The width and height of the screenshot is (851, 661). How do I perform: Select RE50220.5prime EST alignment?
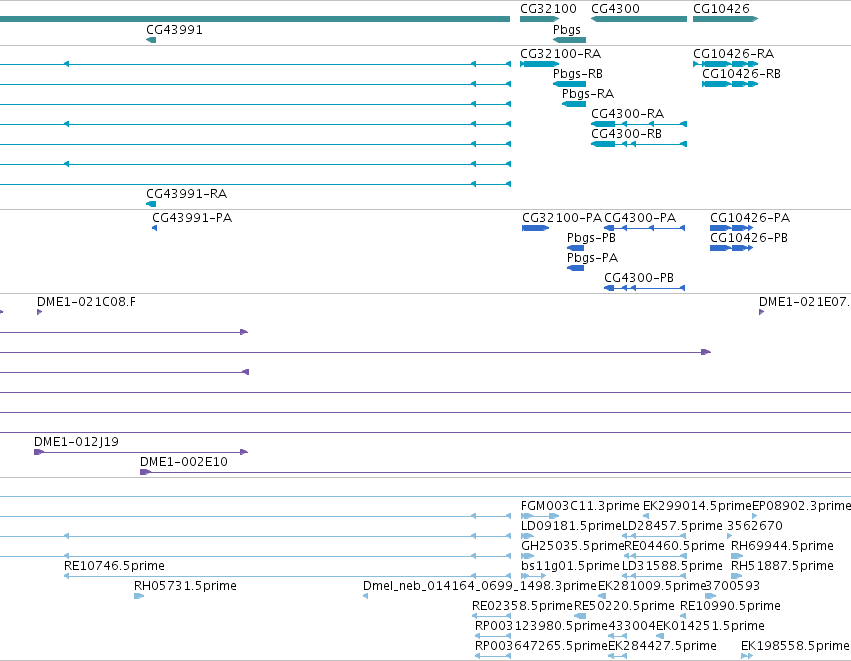click(580, 616)
